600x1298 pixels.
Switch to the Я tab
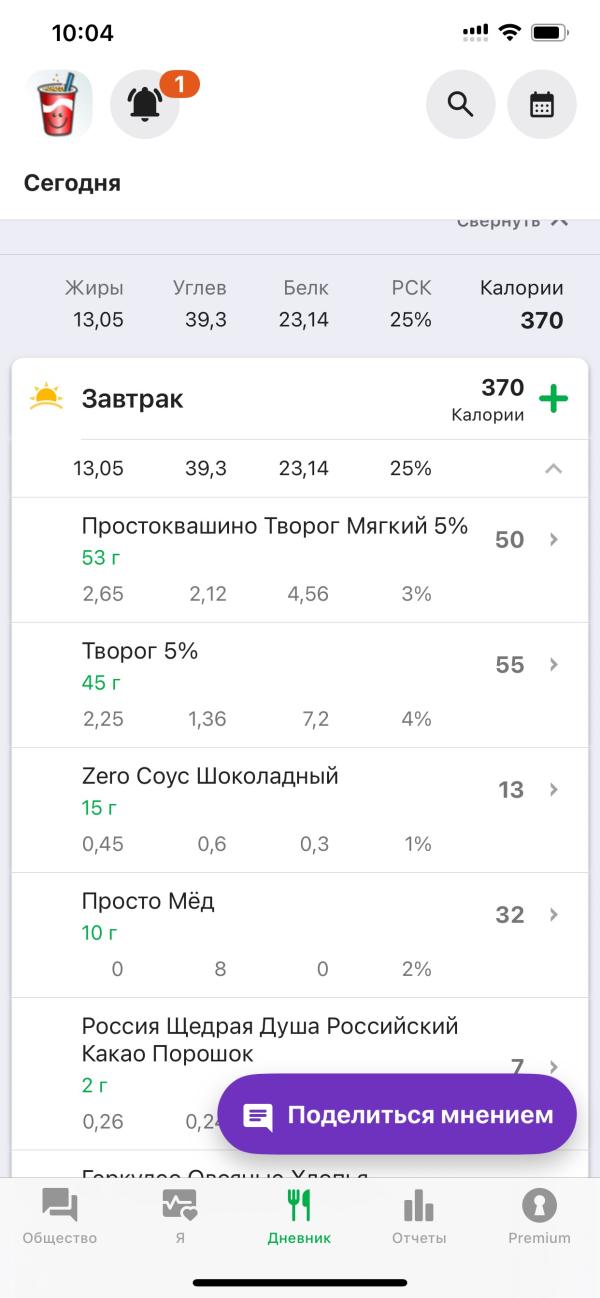click(179, 1216)
